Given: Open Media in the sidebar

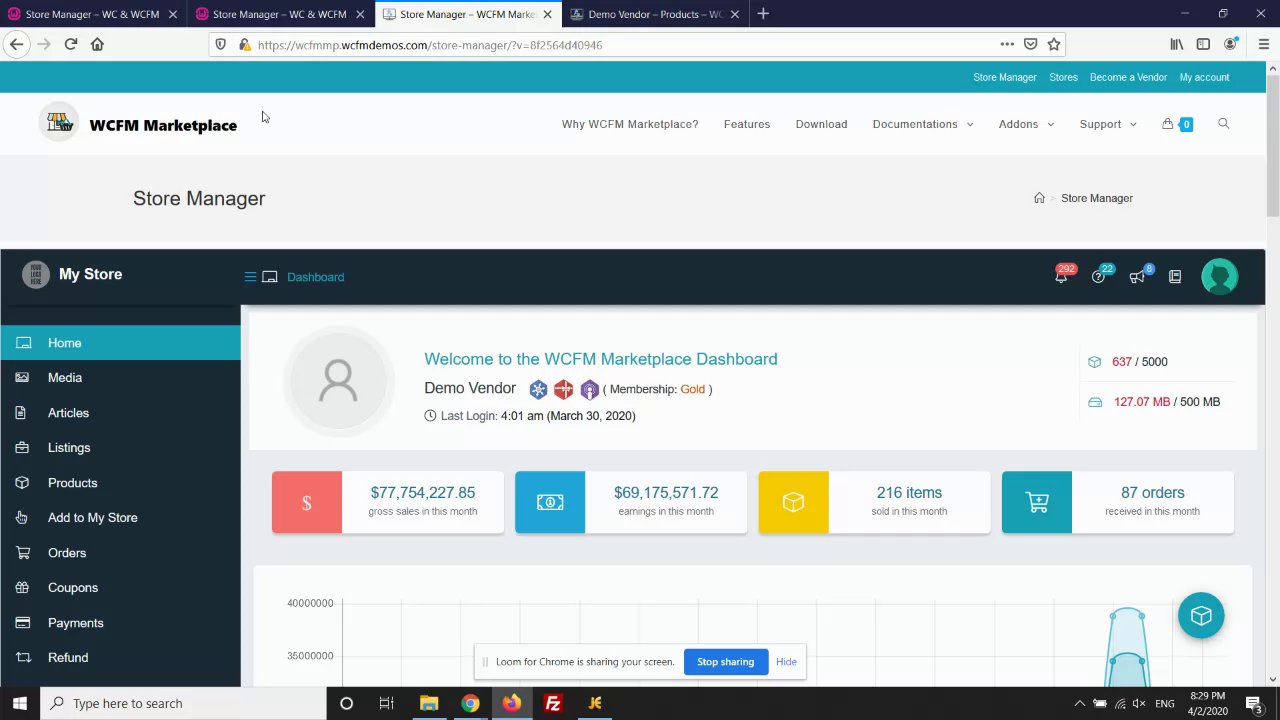Looking at the screenshot, I should pos(120,378).
